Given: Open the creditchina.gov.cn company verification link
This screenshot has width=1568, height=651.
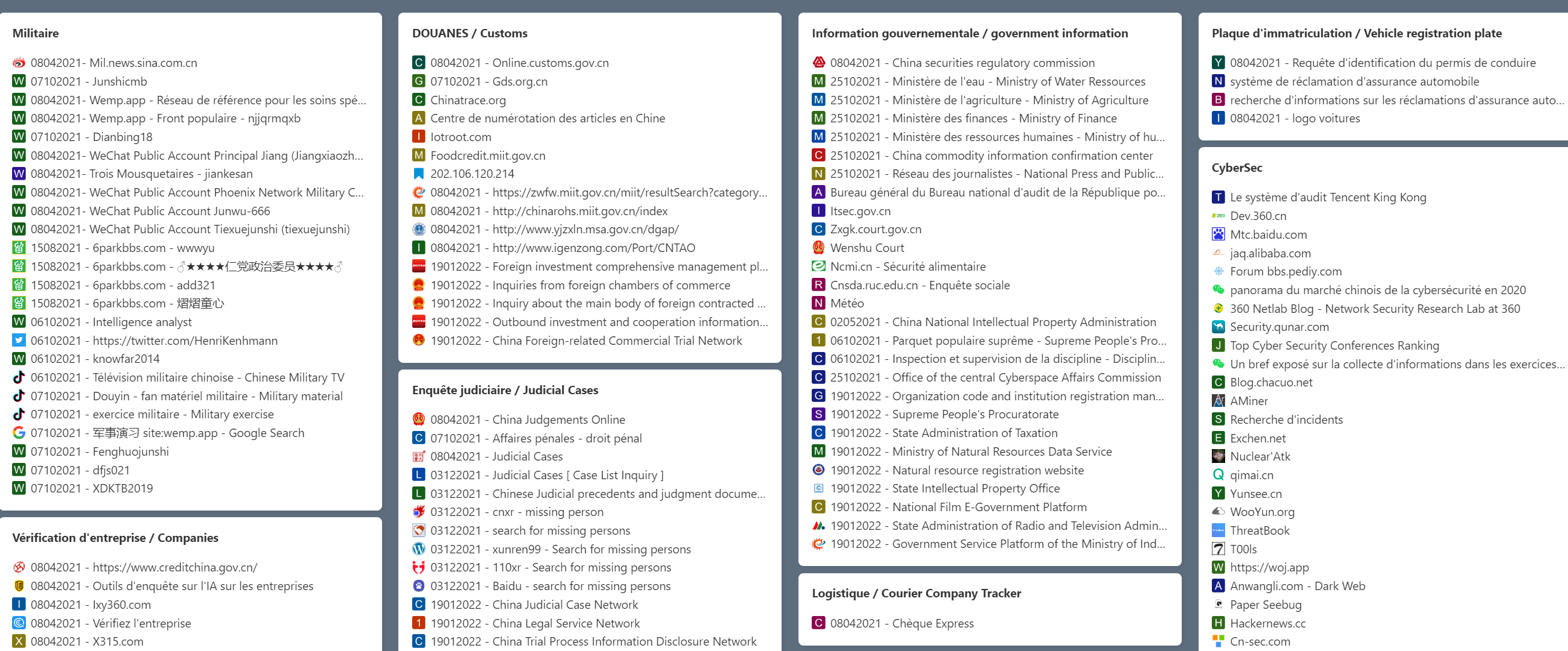Looking at the screenshot, I should click(x=143, y=568).
